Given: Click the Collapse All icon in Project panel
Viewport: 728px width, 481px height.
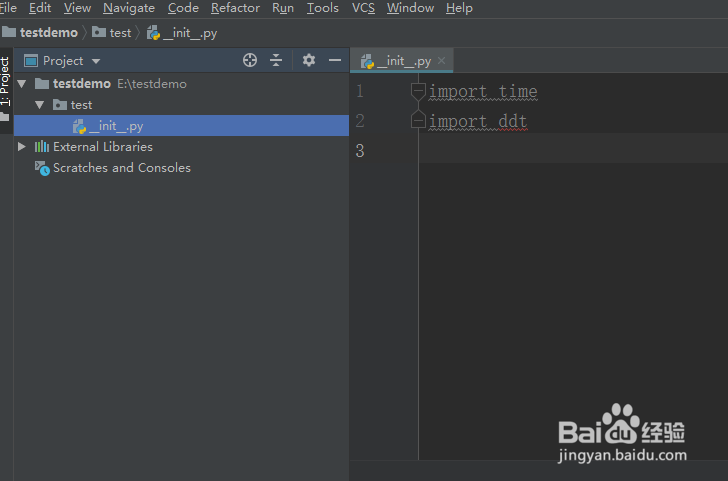Looking at the screenshot, I should tap(276, 60).
